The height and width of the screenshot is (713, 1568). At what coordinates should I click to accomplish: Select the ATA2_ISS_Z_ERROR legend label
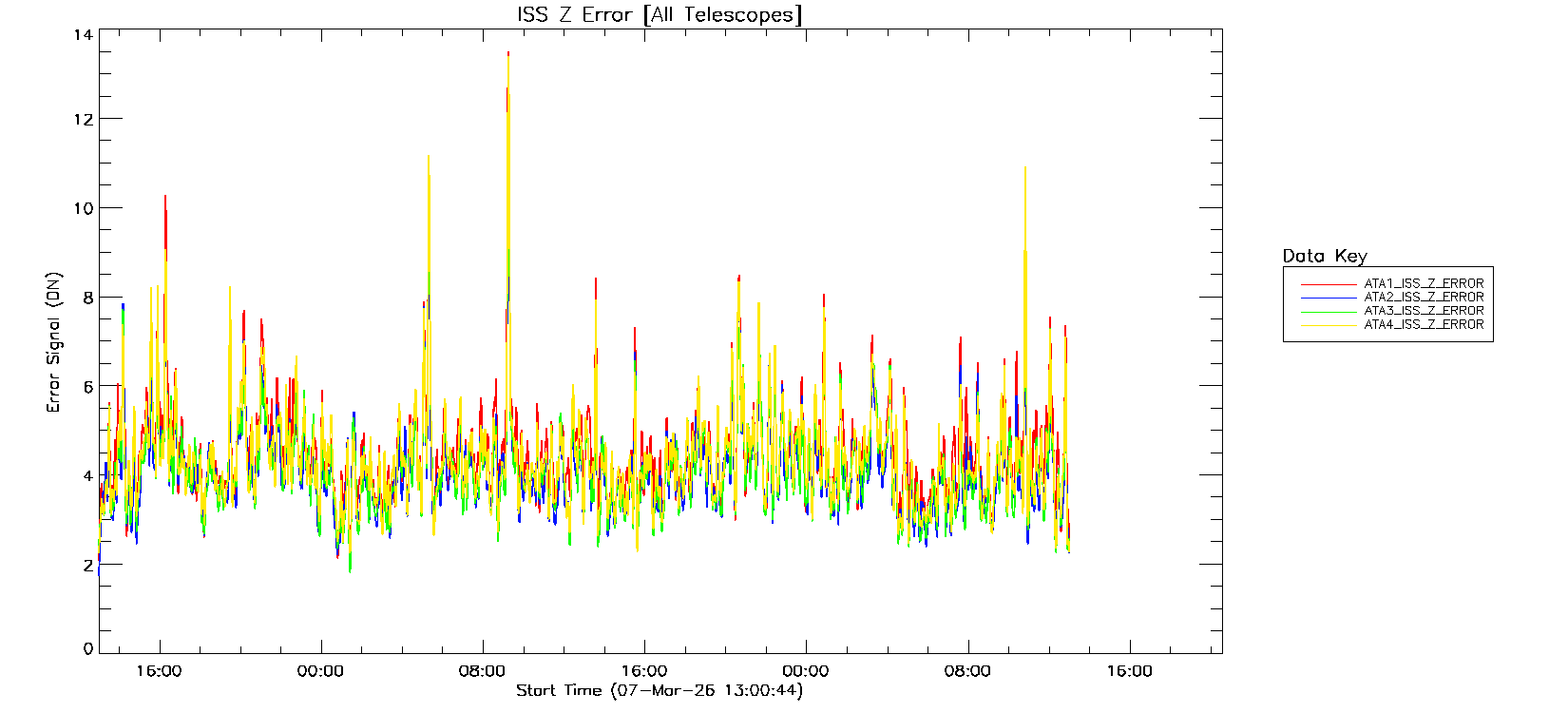coord(1424,298)
